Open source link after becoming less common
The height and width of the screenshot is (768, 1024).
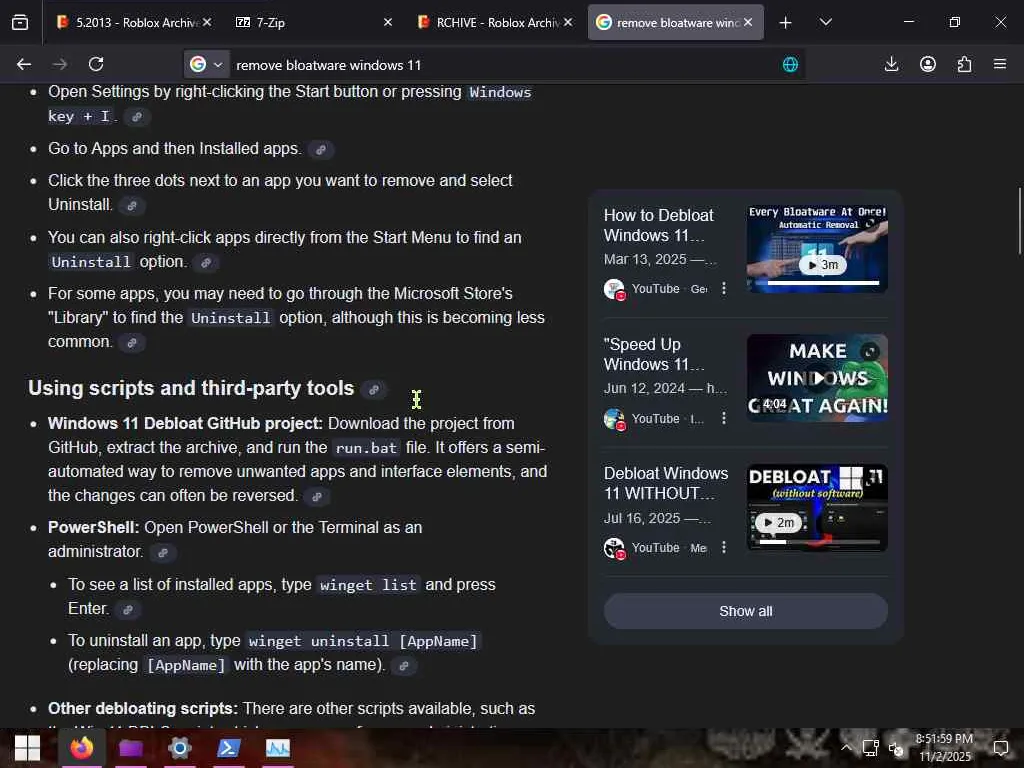pyautogui.click(x=131, y=343)
